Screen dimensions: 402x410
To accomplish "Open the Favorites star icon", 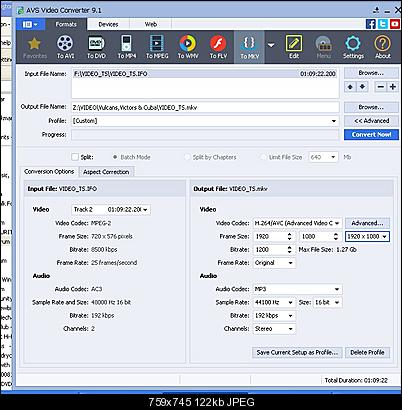I will pos(35,48).
